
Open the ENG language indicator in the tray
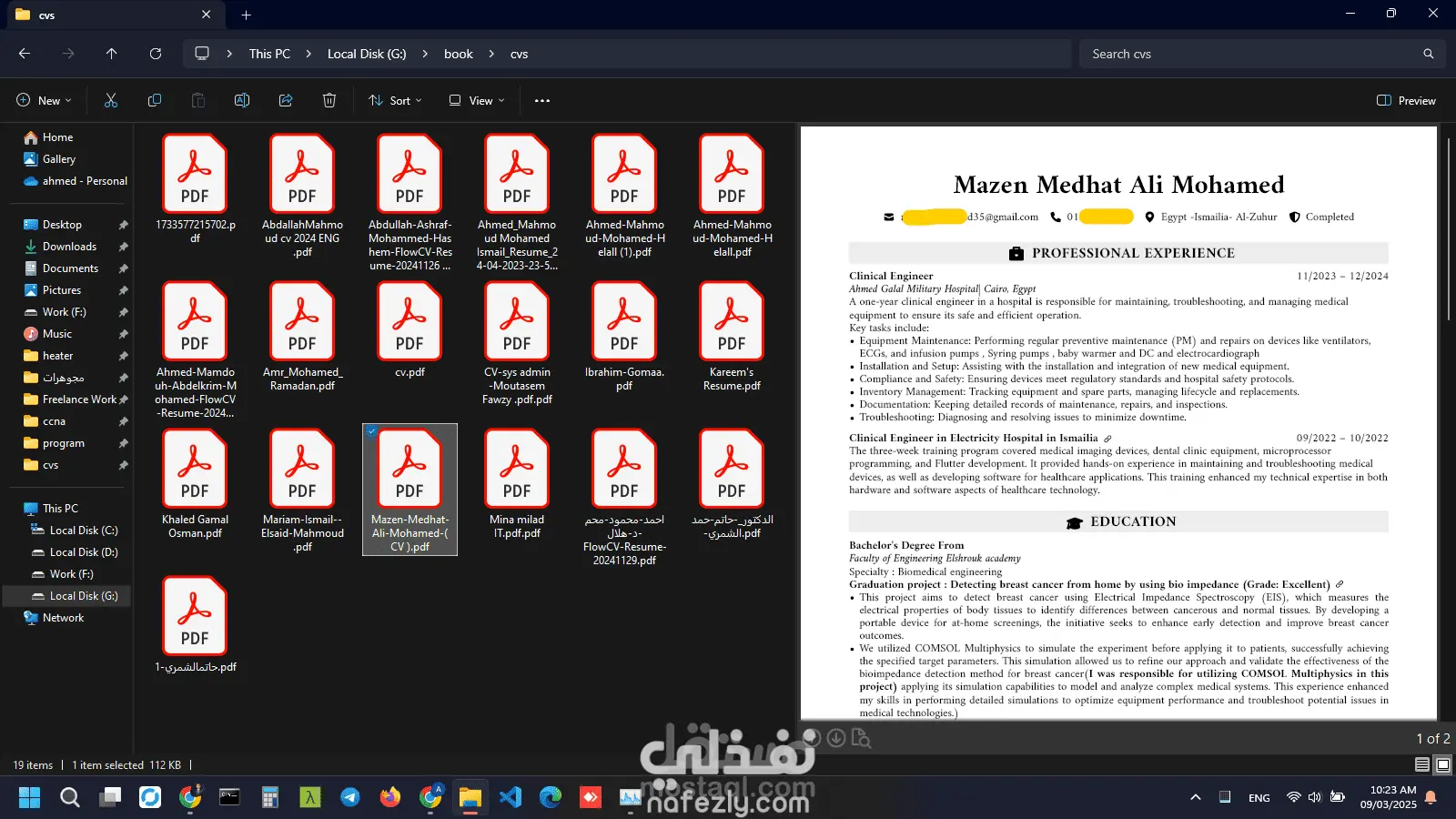click(x=1259, y=797)
